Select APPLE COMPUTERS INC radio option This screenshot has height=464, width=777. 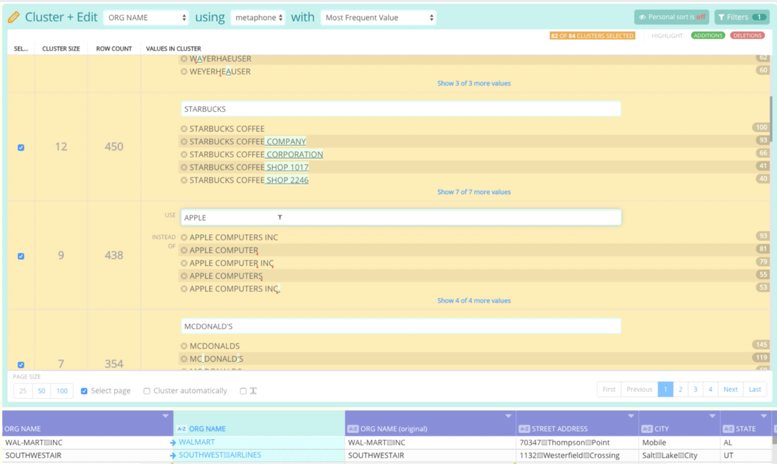184,237
